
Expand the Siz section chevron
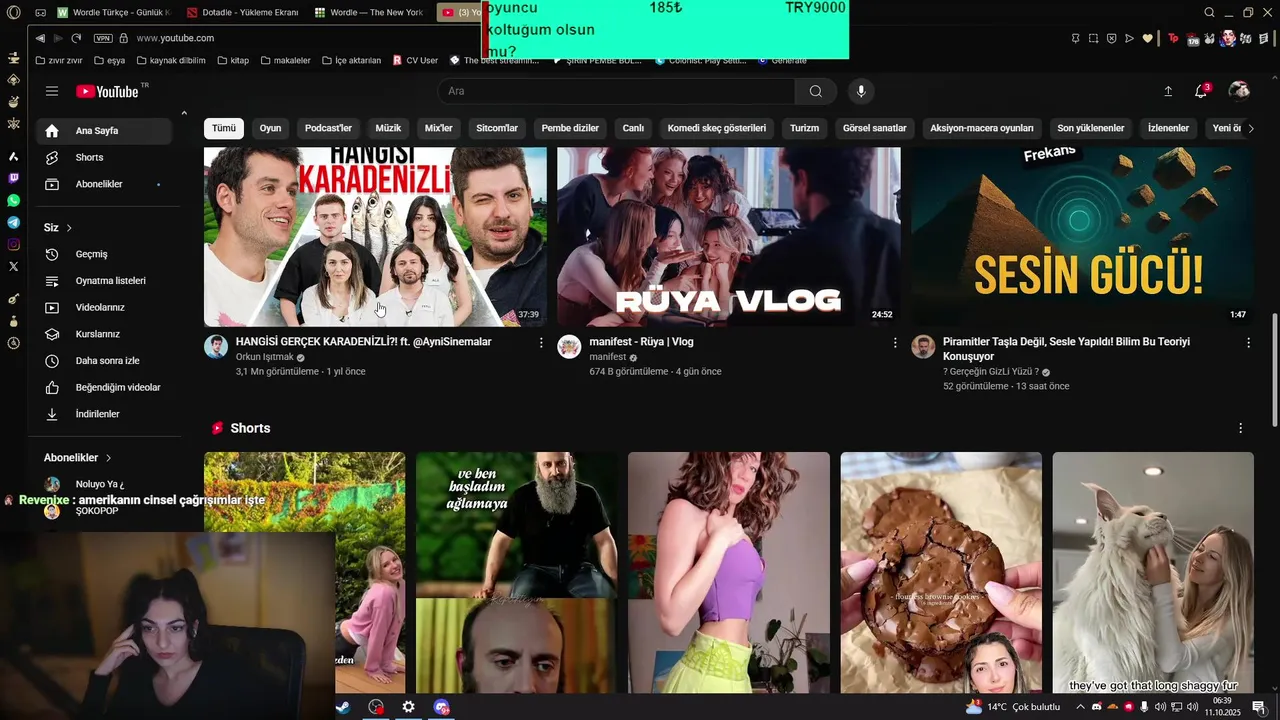click(69, 228)
